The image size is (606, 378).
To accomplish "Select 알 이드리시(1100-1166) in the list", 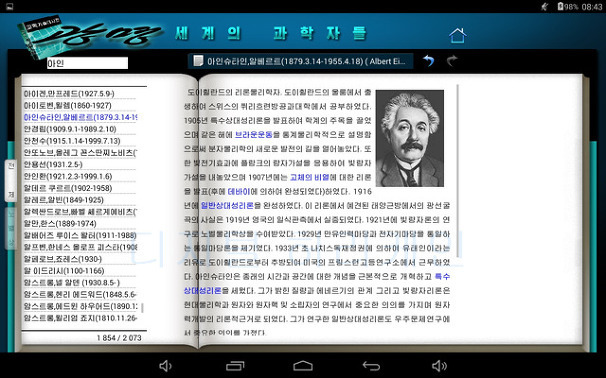I will tap(64, 271).
